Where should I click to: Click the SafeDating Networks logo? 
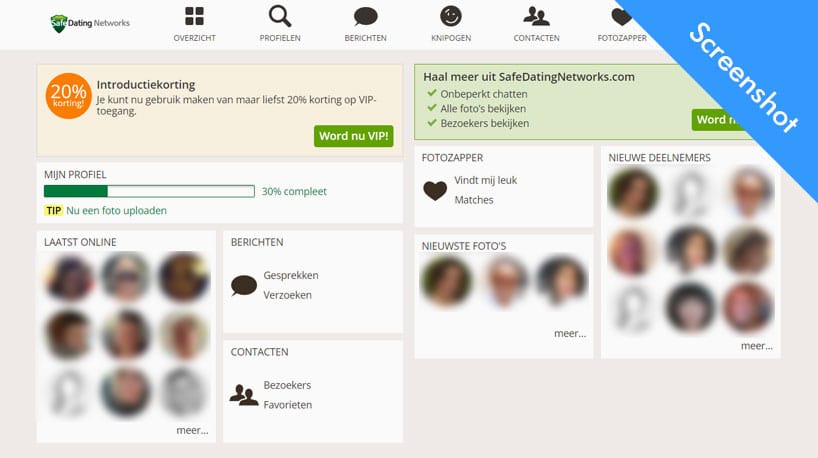pos(90,23)
